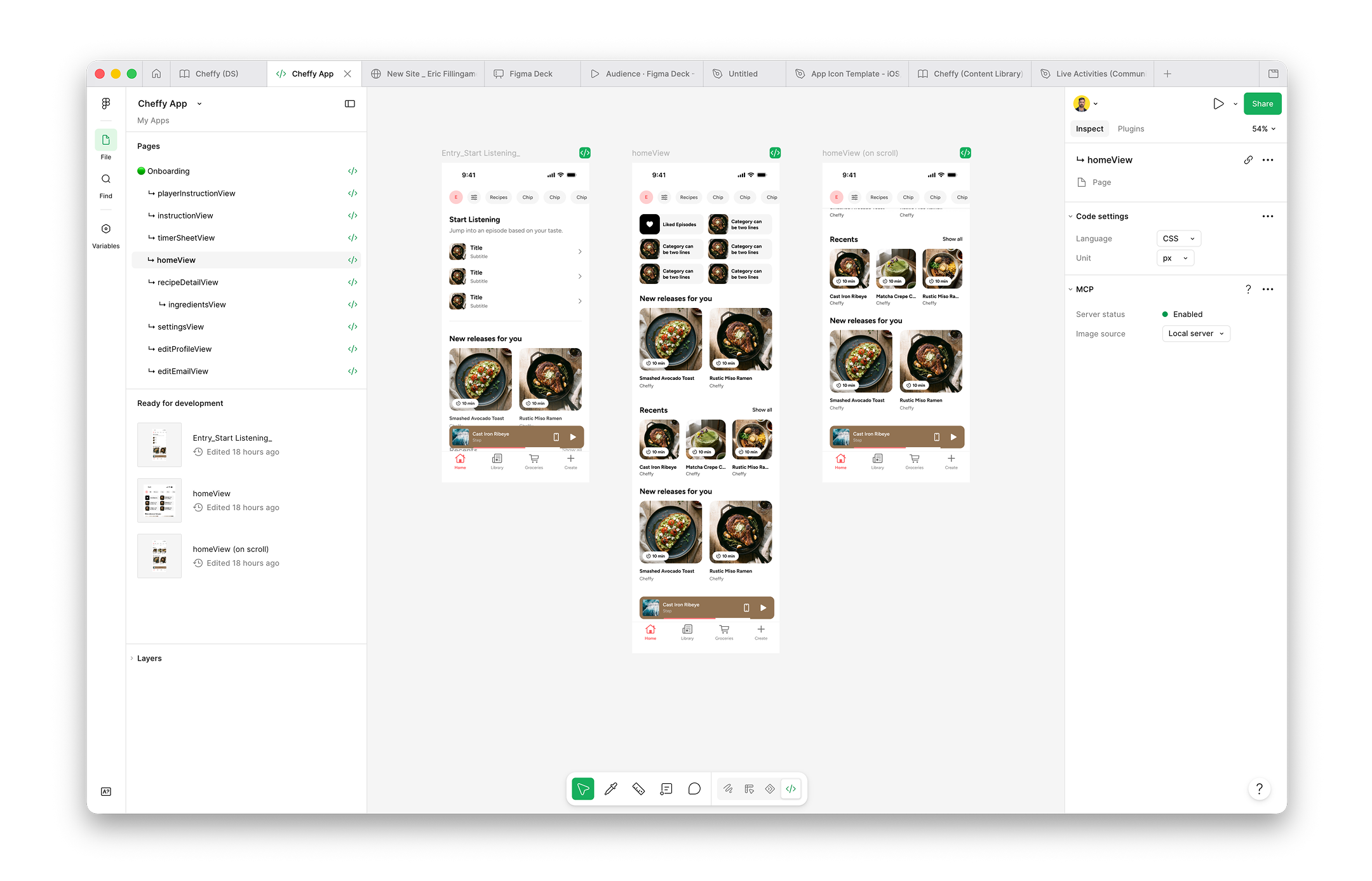The image size is (1372, 881).
Task: Switch to Draw mode in toolbar
Action: tap(728, 789)
